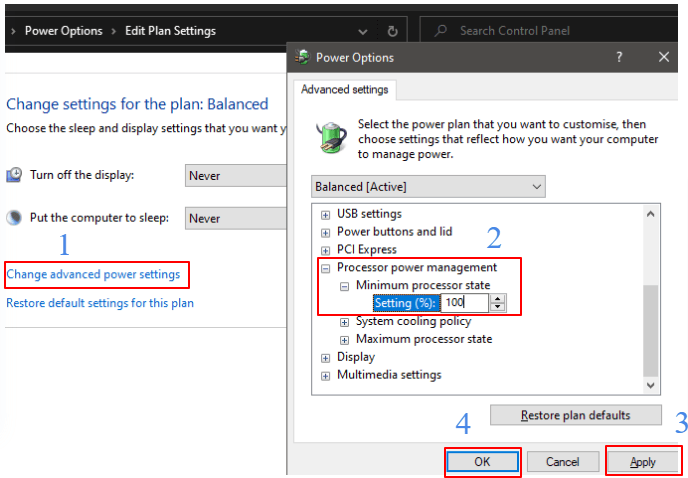Select USB settings tree label
This screenshot has width=688, height=478.
pos(369,214)
